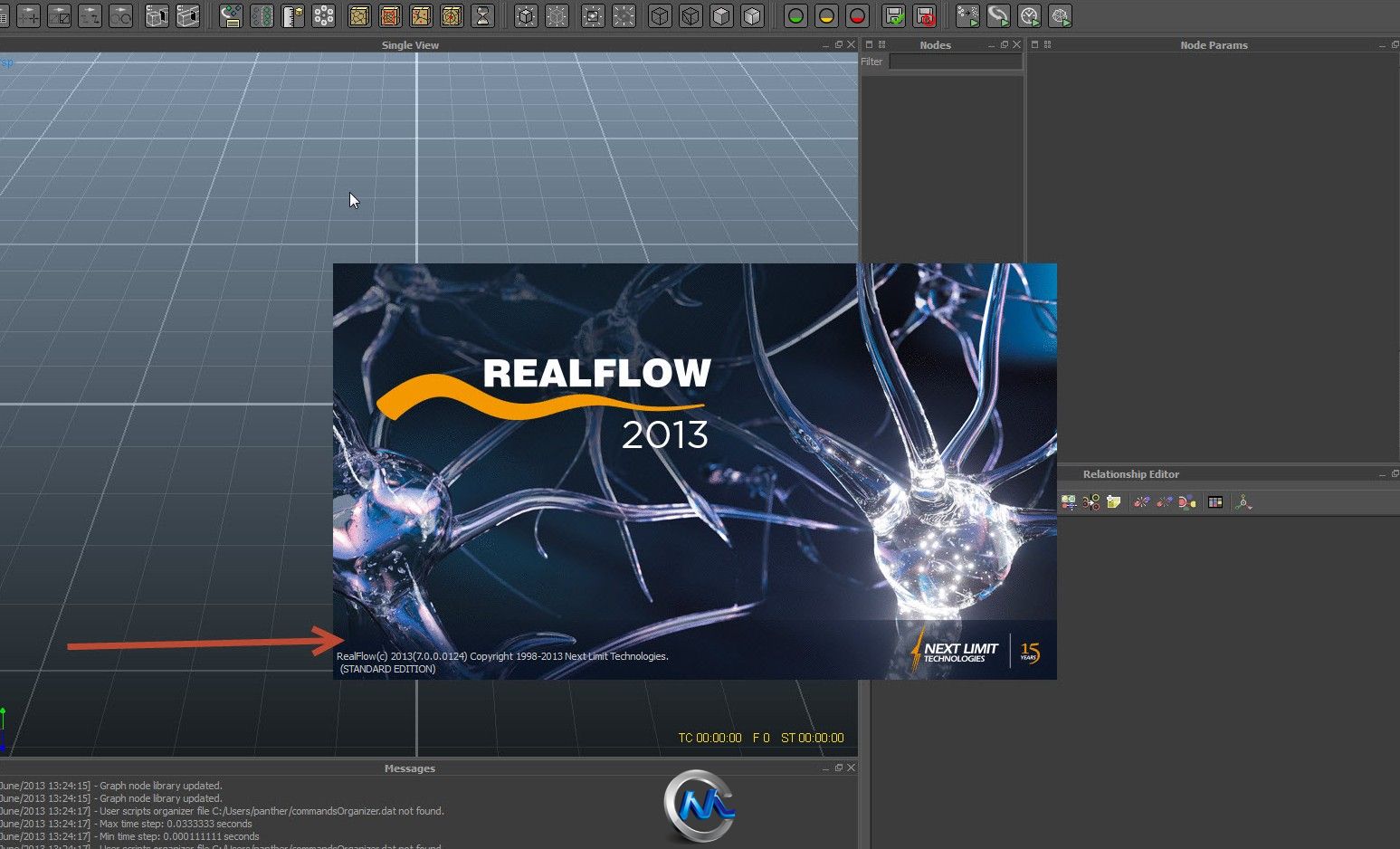Click the floppy disk with red badge
1400x849 pixels.
click(924, 15)
